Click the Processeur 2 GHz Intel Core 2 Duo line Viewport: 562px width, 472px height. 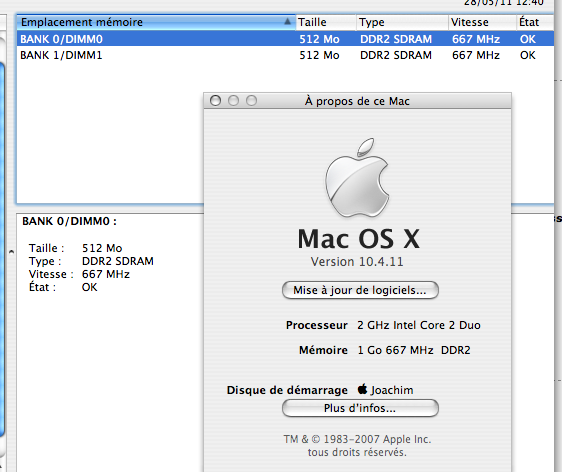point(383,325)
